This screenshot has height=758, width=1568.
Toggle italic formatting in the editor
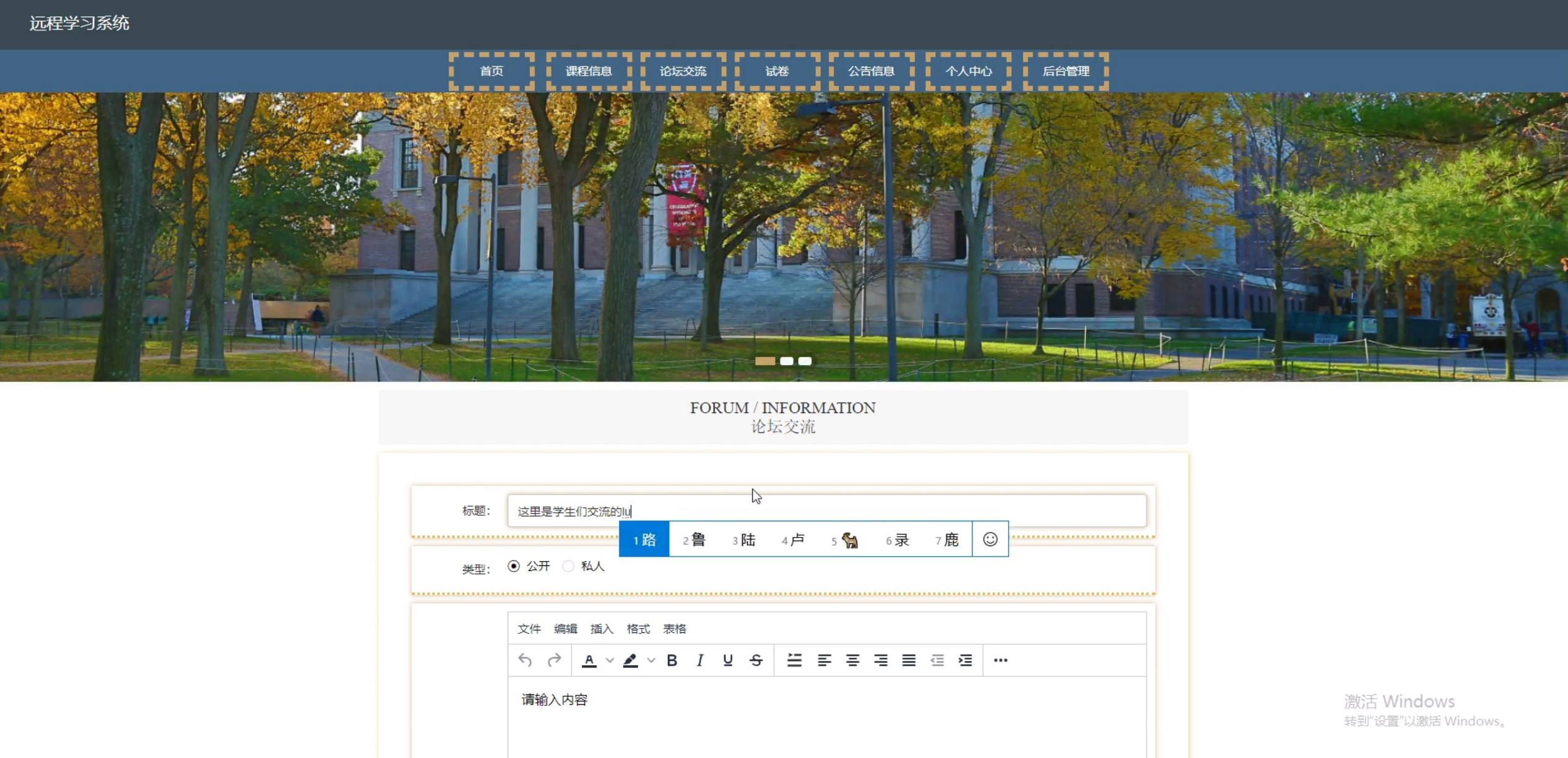700,660
